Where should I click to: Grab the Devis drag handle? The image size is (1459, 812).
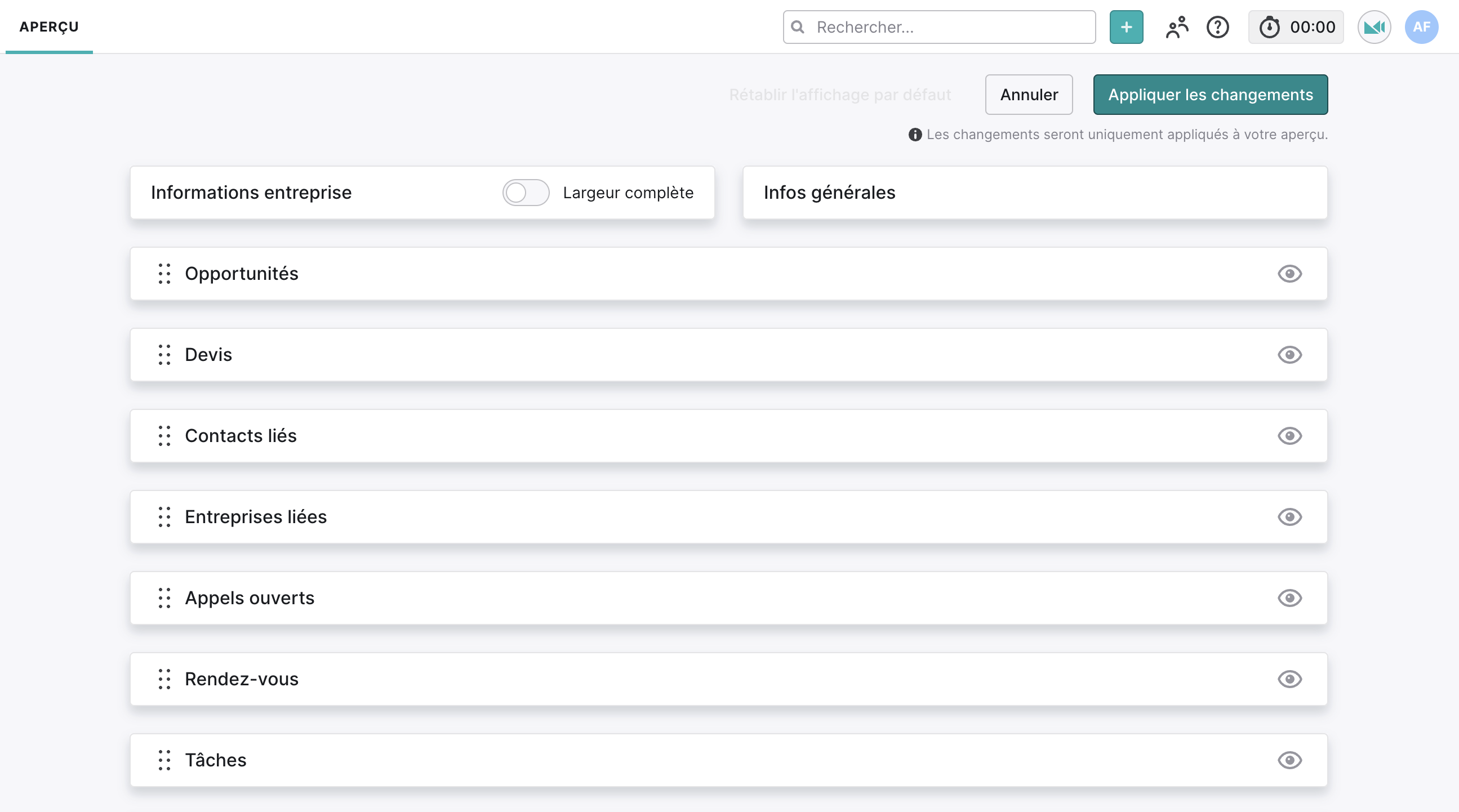tap(164, 354)
